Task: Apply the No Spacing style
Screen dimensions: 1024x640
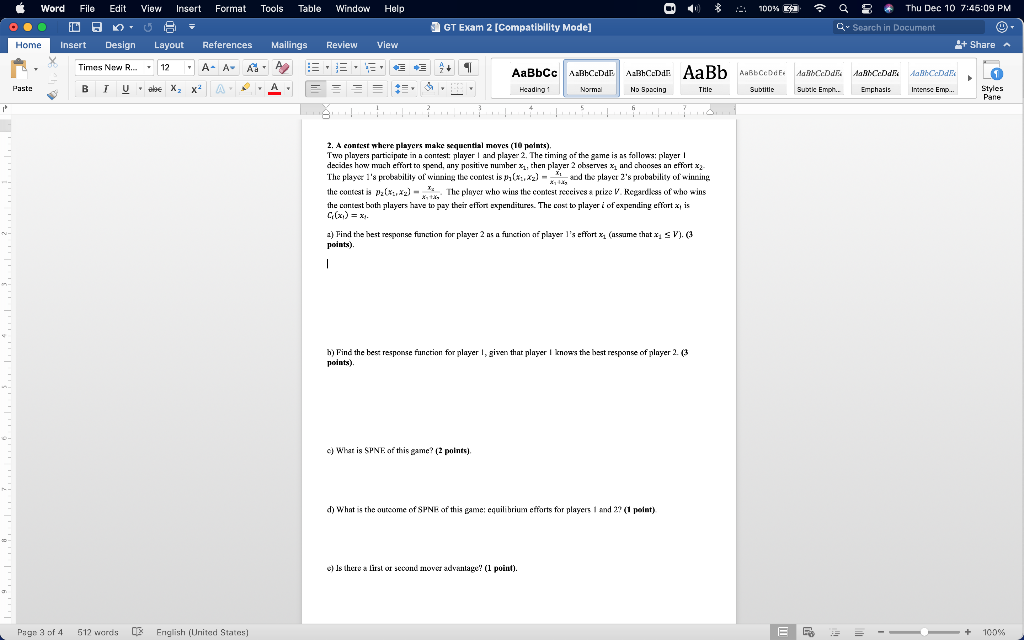Action: [x=648, y=78]
